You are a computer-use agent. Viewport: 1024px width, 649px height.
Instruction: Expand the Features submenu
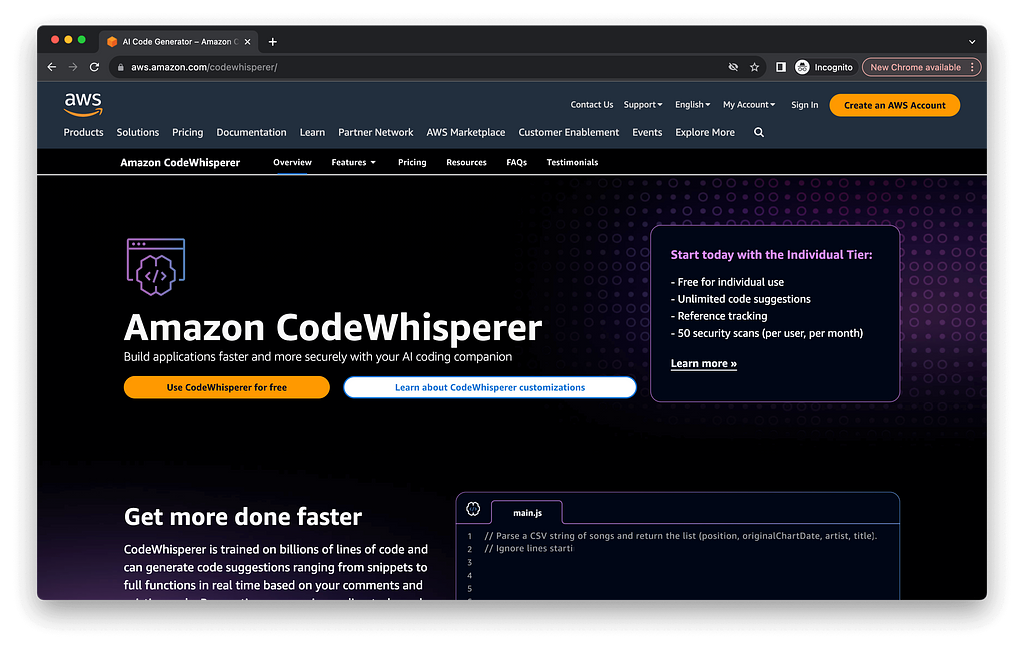click(353, 163)
